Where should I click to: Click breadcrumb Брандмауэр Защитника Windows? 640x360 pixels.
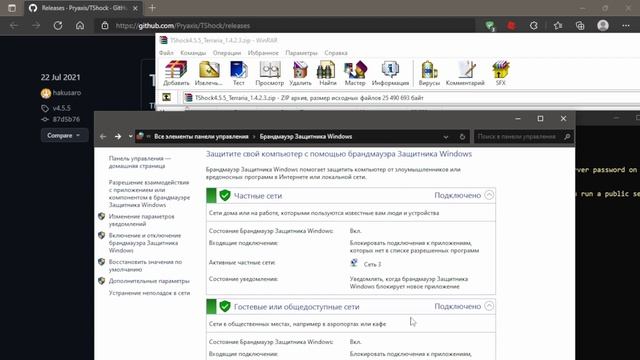[x=306, y=136]
